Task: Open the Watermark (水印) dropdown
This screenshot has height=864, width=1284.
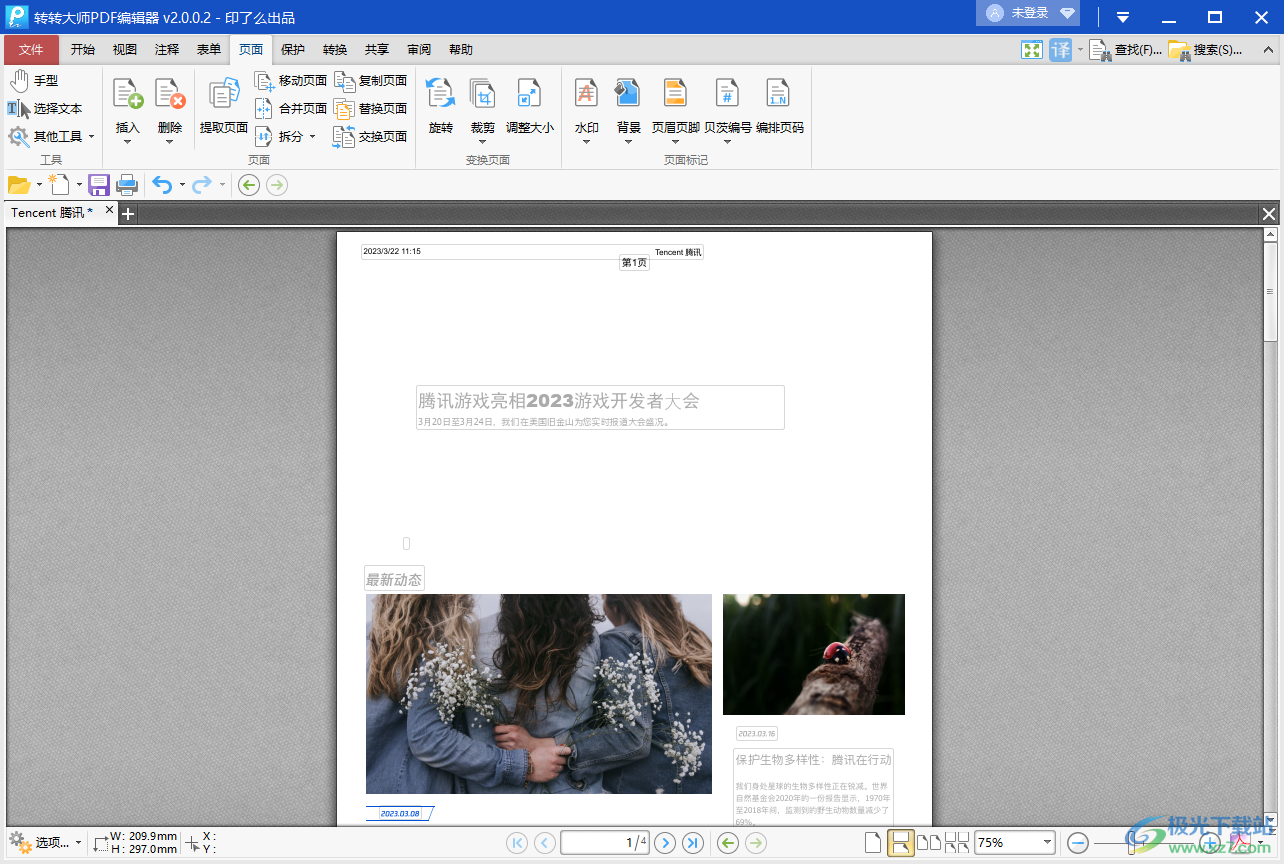Action: [x=587, y=142]
